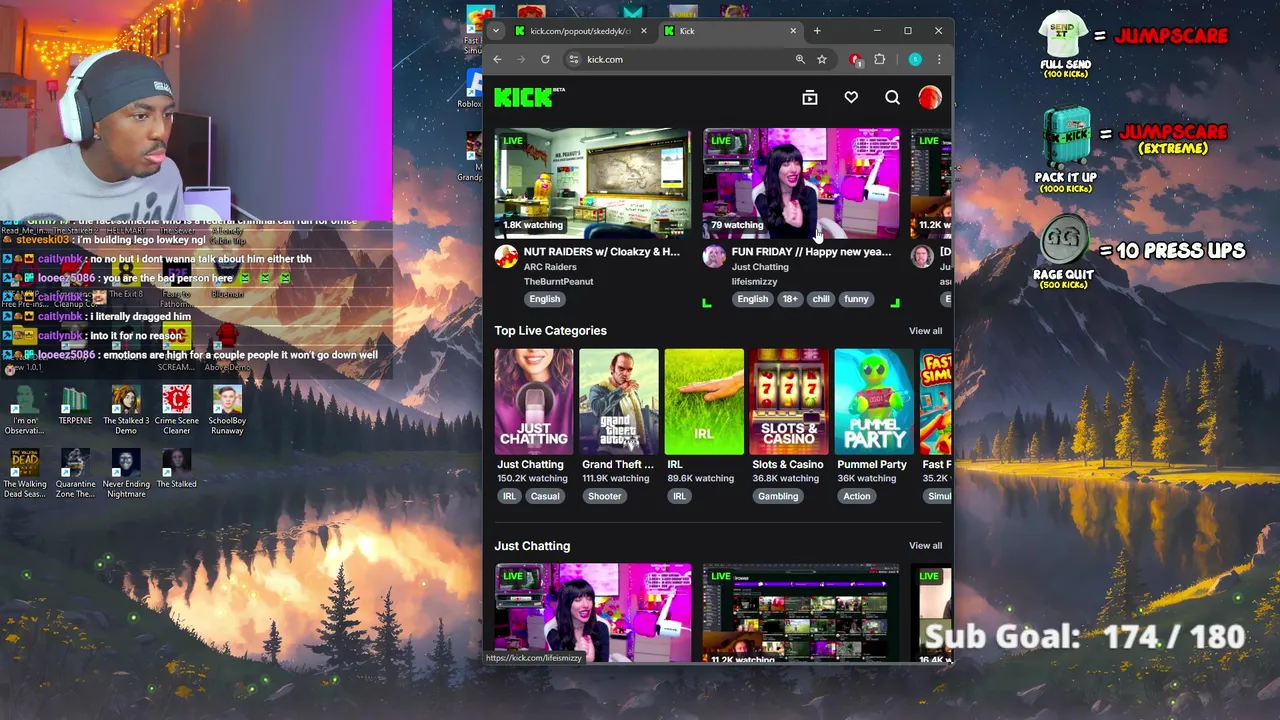Open NUT RAIDERS stream title
Viewport: 1280px width, 720px height.
tap(601, 252)
